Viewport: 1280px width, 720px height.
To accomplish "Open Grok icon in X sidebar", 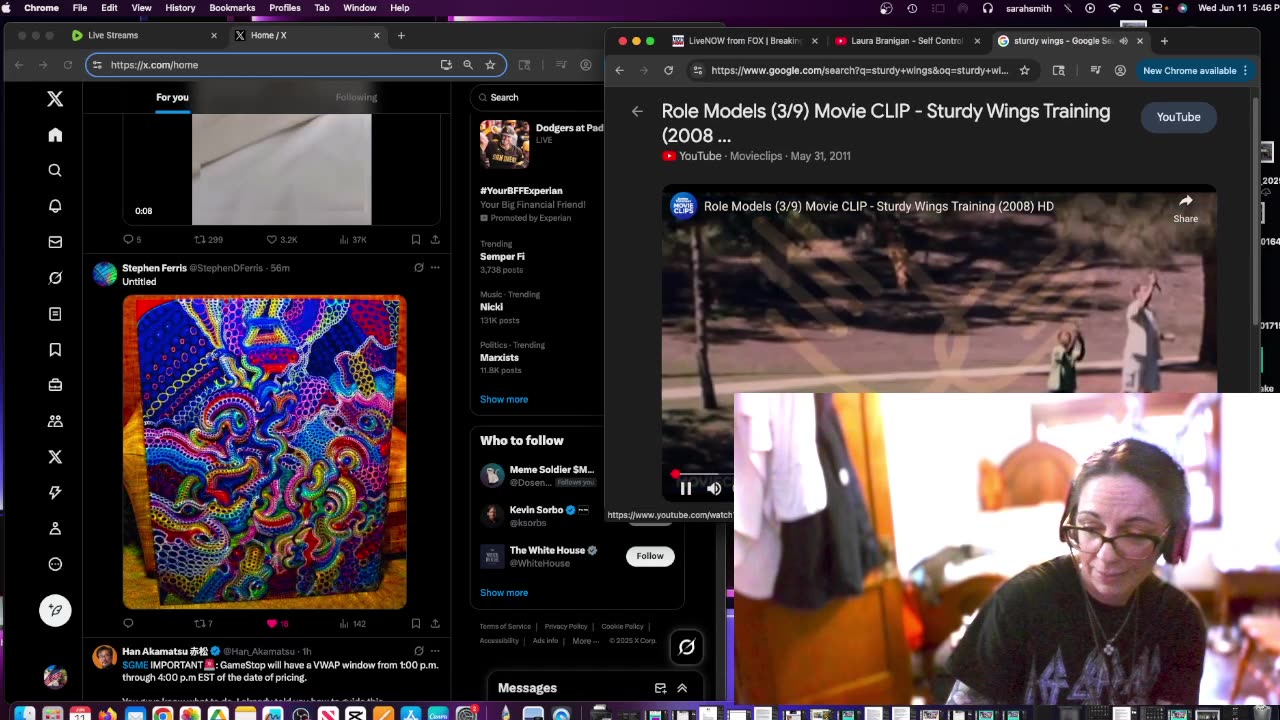I will coord(55,278).
